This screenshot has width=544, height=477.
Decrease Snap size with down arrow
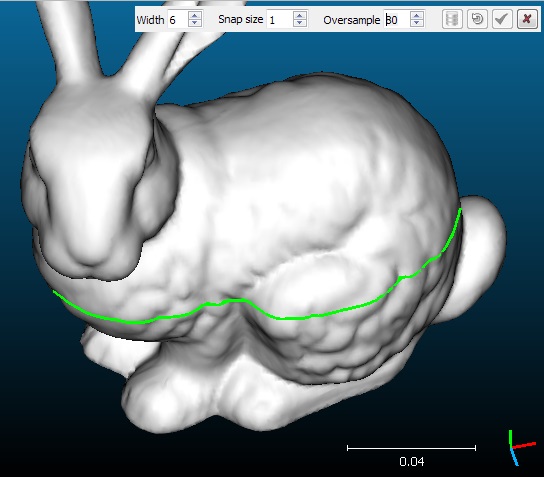[x=300, y=23]
